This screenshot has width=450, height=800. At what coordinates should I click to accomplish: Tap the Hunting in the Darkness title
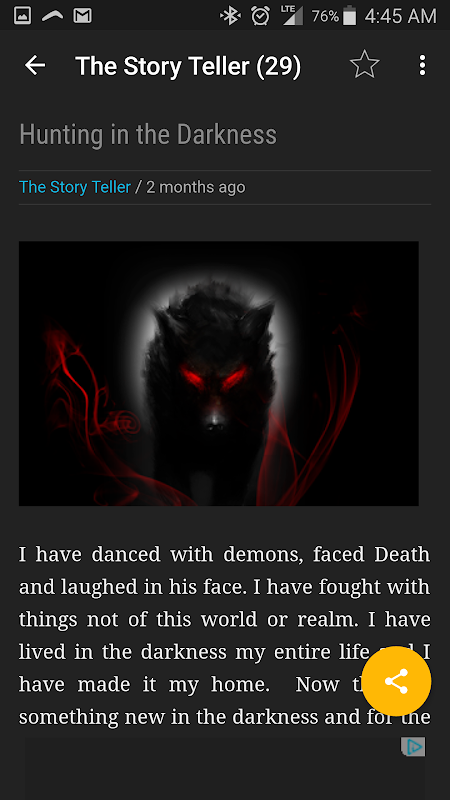(x=148, y=135)
